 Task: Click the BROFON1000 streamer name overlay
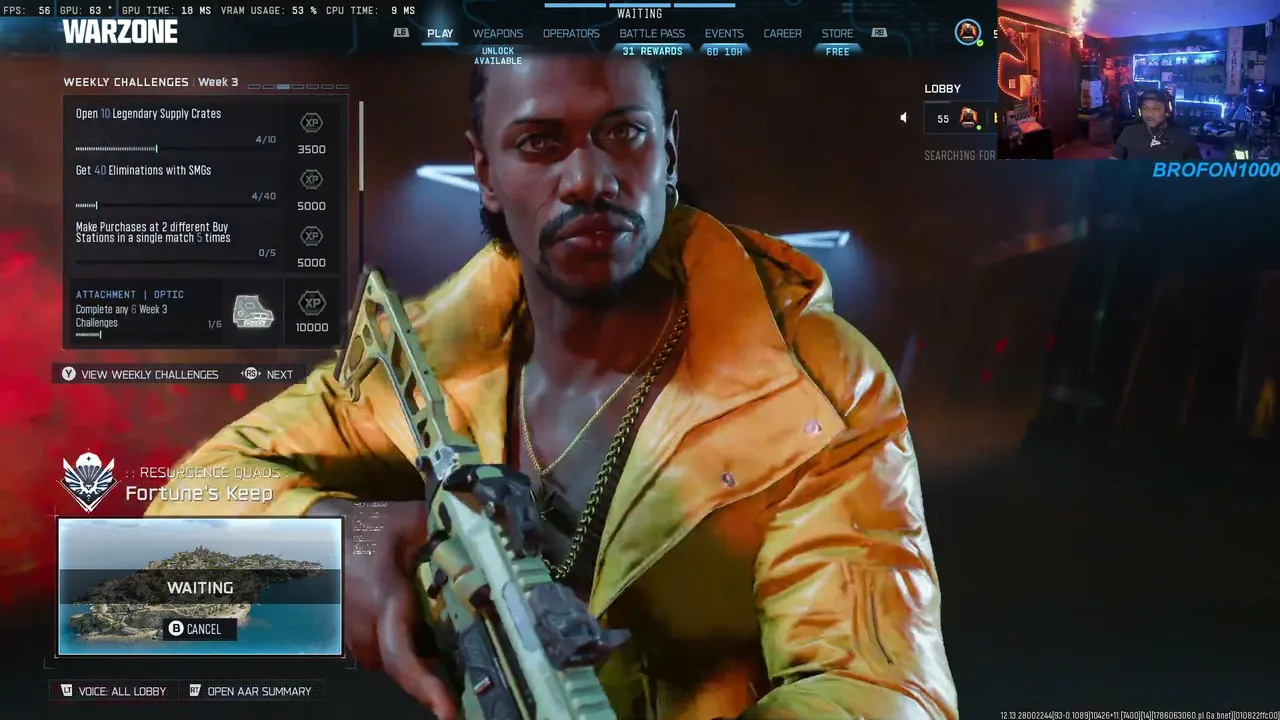pos(1216,170)
